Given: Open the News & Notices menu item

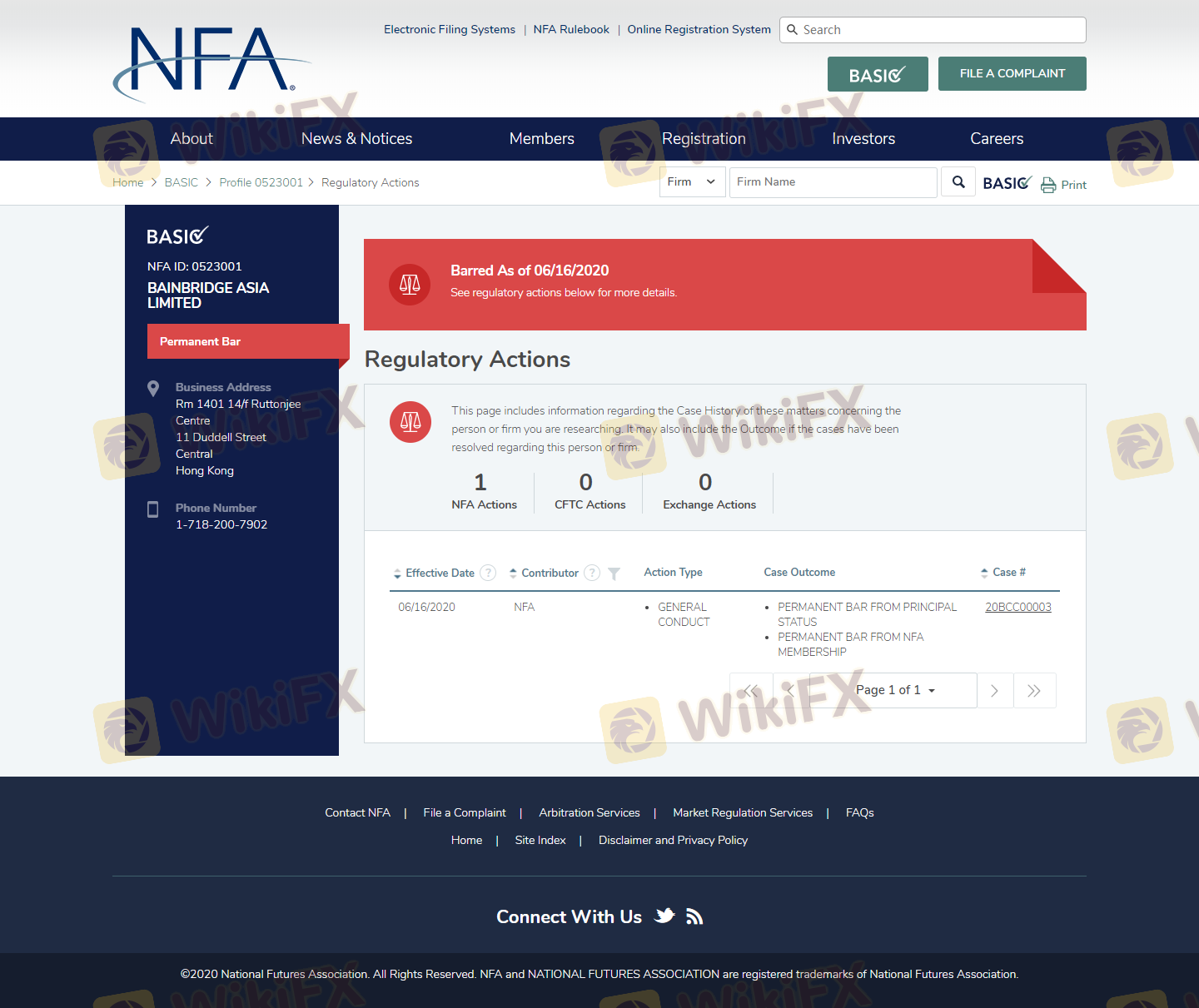Looking at the screenshot, I should click(x=356, y=139).
